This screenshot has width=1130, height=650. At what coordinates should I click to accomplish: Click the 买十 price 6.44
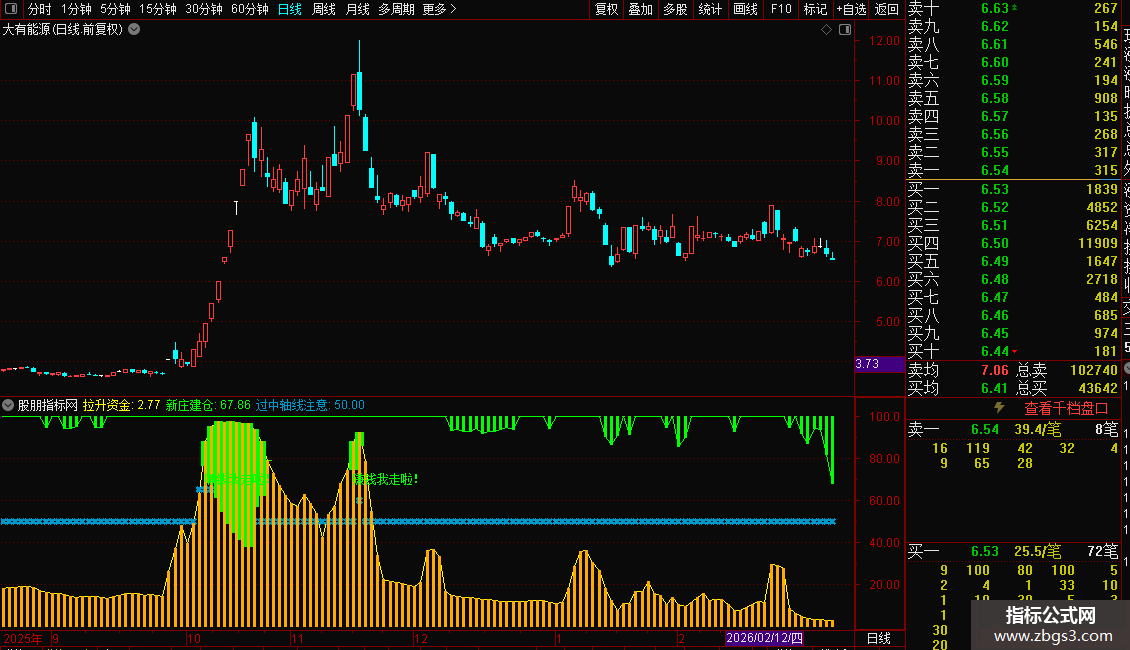coord(995,351)
